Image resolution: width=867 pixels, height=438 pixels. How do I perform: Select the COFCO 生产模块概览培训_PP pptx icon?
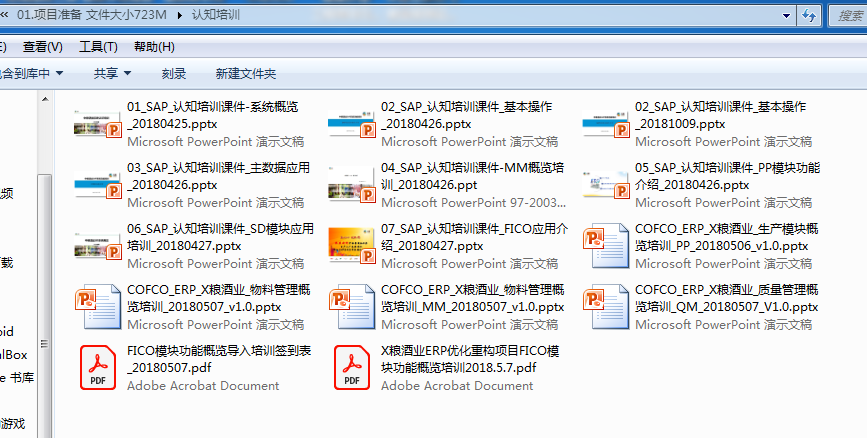(606, 246)
